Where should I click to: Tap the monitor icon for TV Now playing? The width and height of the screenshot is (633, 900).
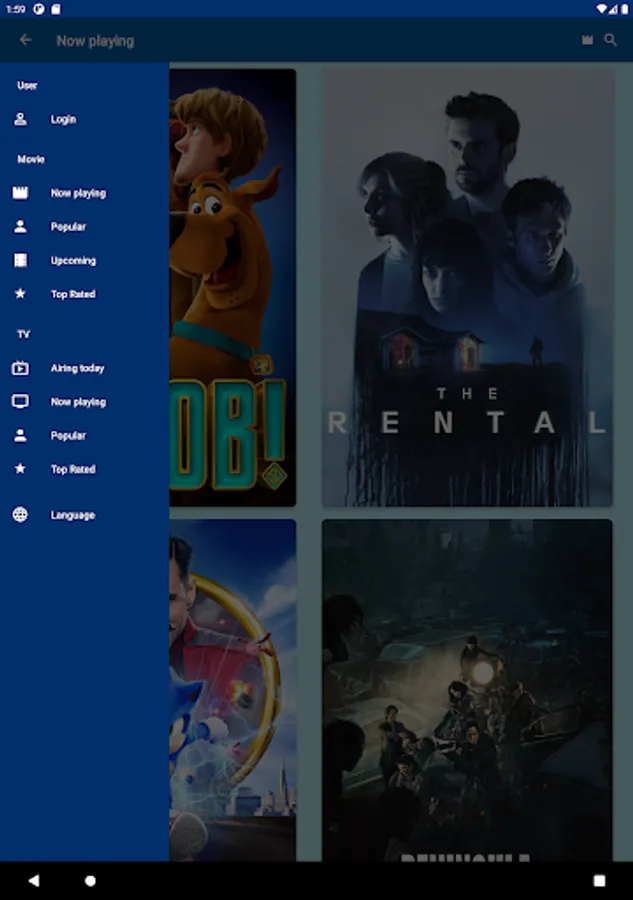tap(20, 402)
